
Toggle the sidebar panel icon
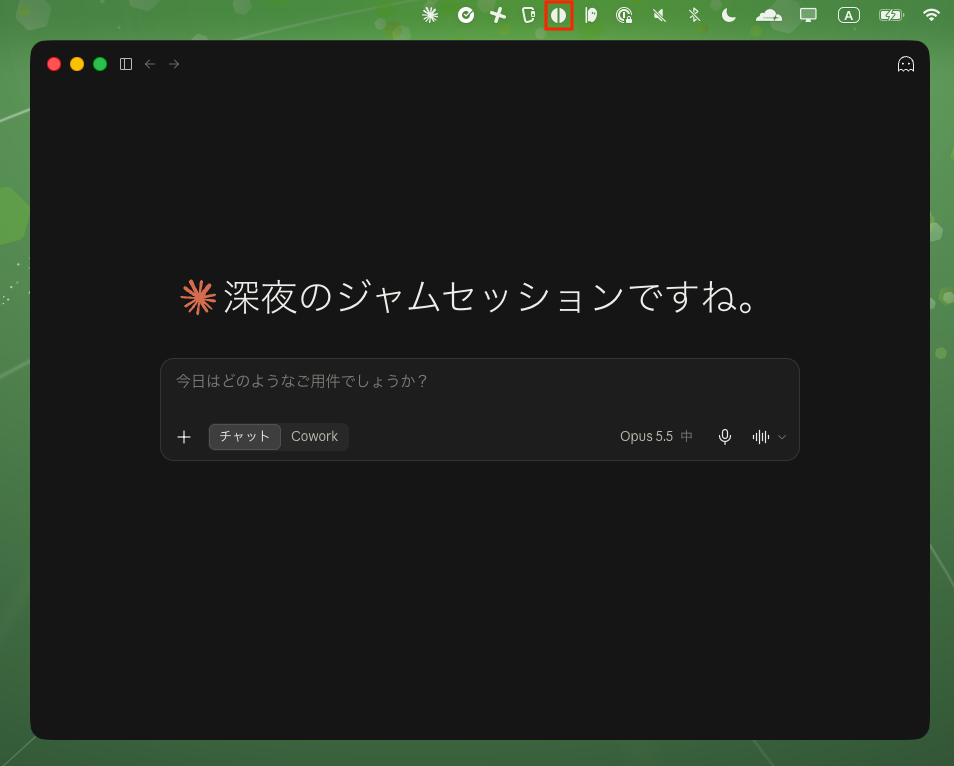pos(126,64)
